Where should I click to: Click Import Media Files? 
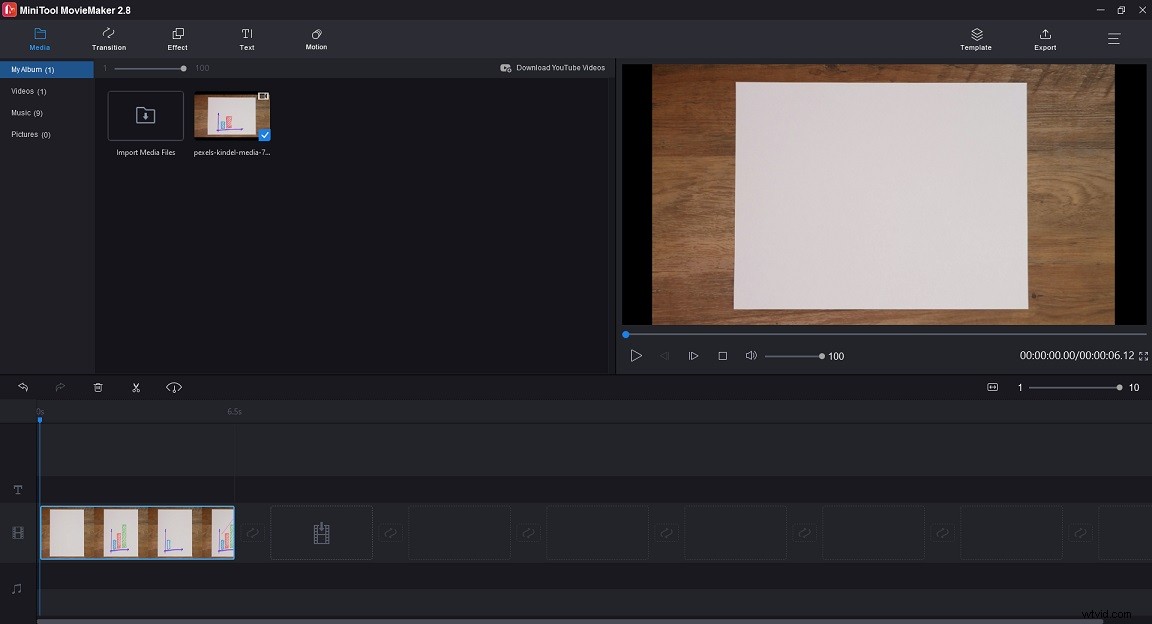click(x=144, y=115)
